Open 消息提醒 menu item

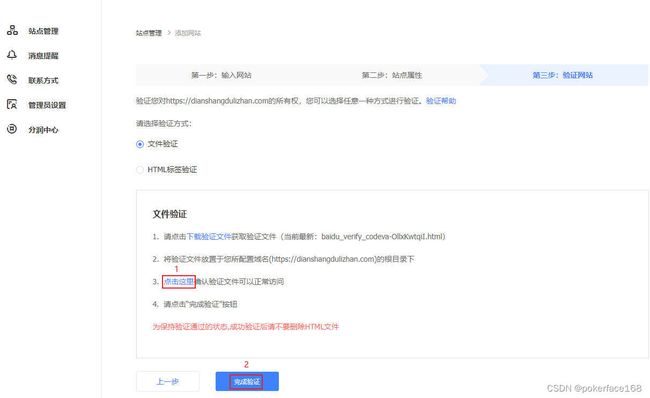[x=43, y=56]
